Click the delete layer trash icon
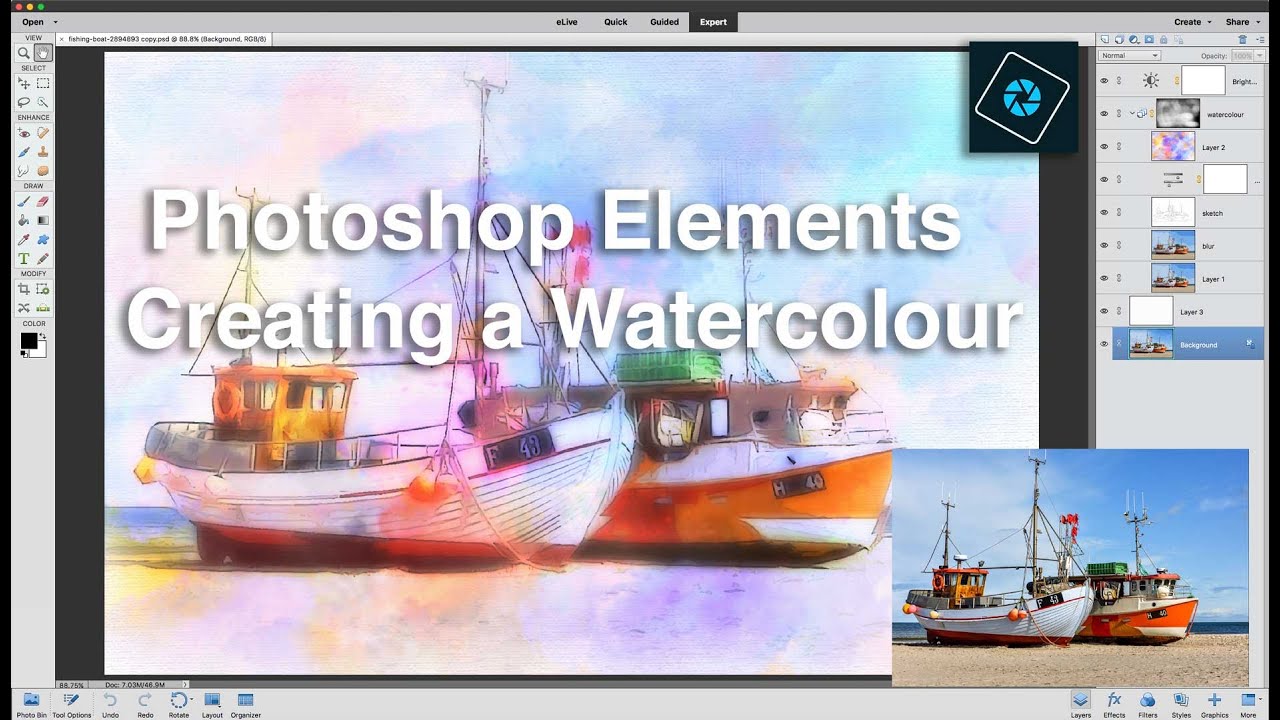 [1242, 39]
